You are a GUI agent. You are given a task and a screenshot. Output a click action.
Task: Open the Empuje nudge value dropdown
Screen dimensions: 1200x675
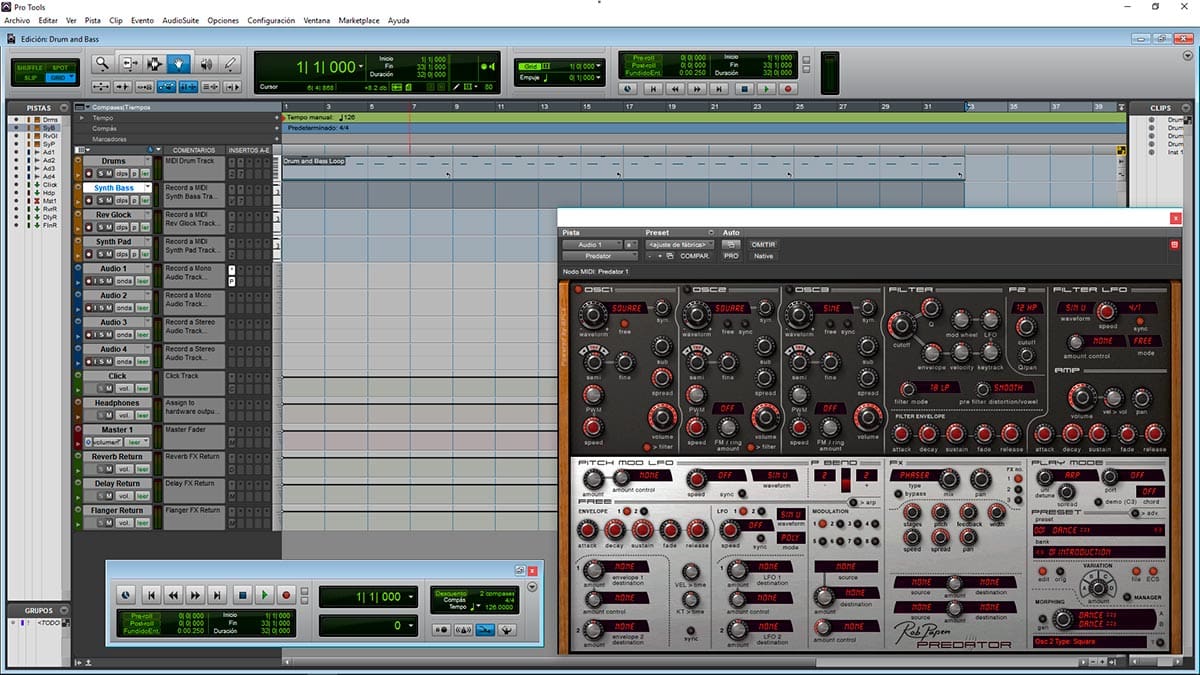(x=598, y=77)
